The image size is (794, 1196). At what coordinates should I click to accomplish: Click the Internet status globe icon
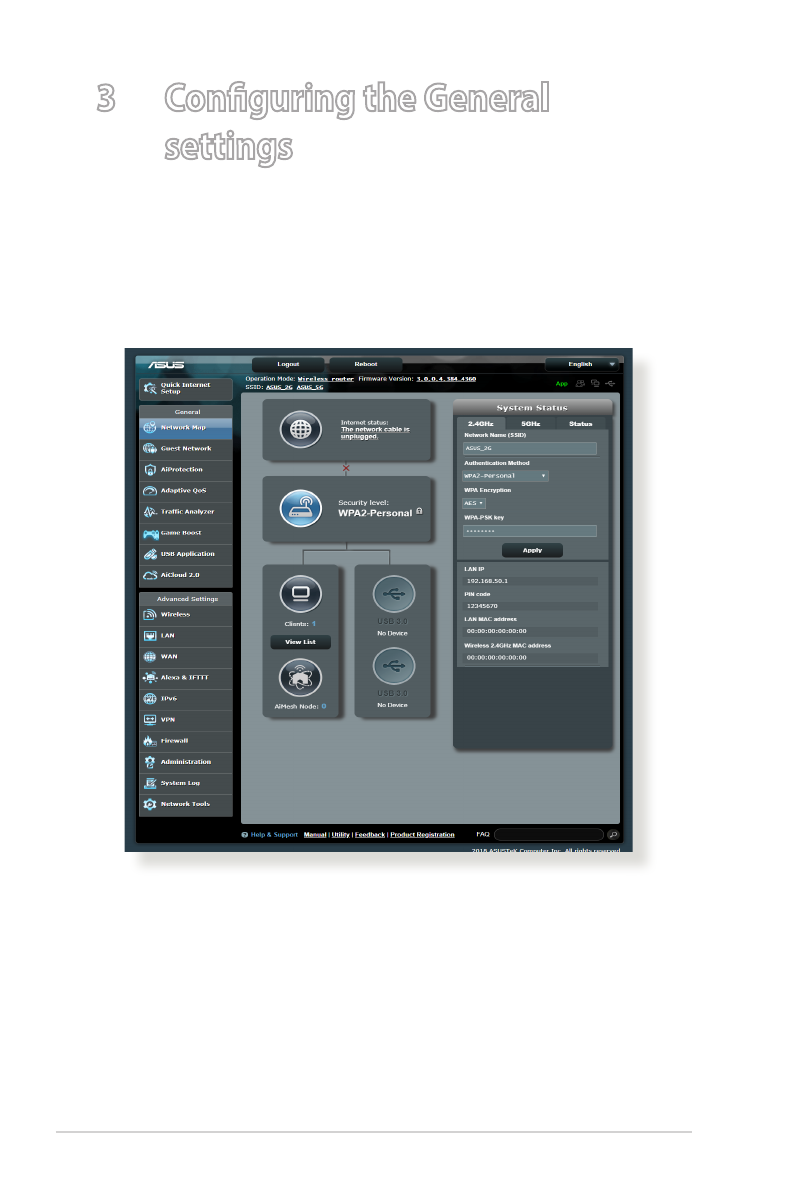pos(300,429)
